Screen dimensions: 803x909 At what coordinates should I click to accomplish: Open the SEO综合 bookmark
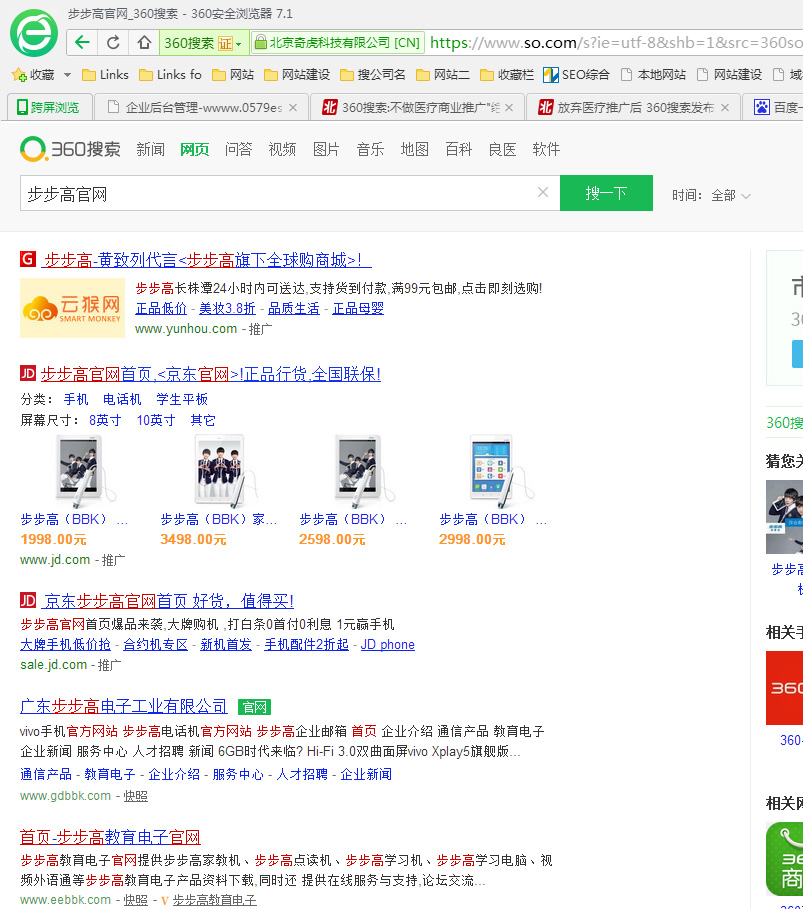(x=576, y=75)
